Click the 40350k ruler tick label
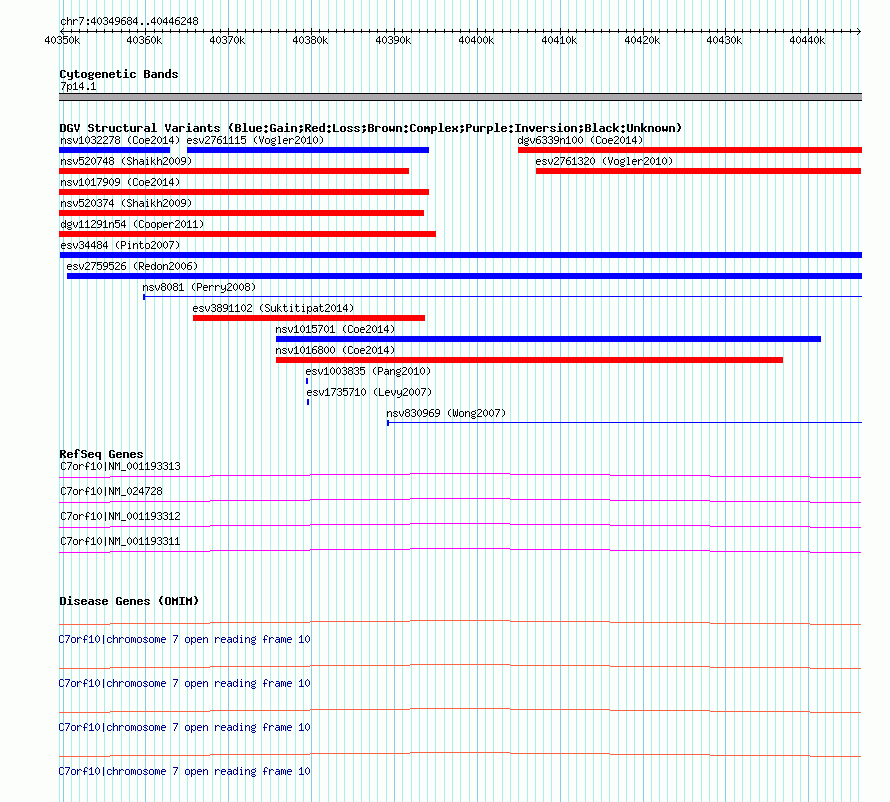Screen dimensions: 890x802 tap(62, 40)
